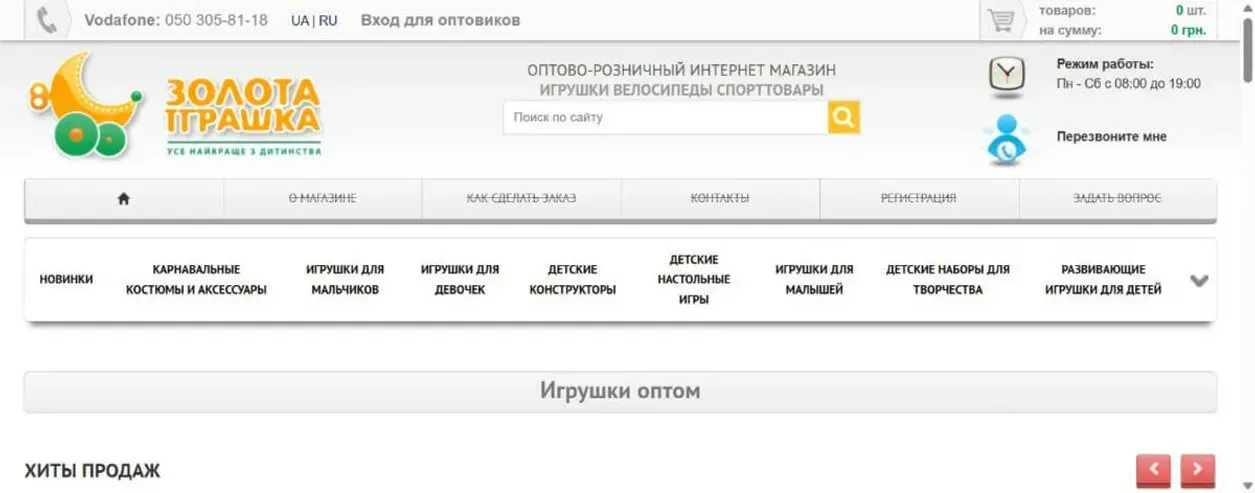Screen dimensions: 1255x493
Task: Click Vodafone phone number 050 305-81-18
Action: click(x=215, y=20)
